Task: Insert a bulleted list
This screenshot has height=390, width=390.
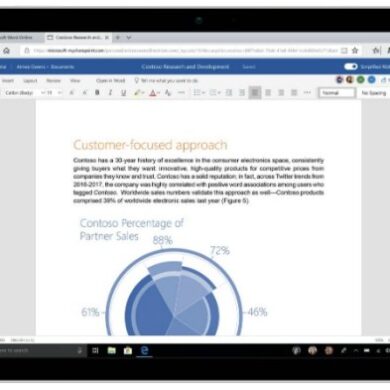Action: pos(197,93)
